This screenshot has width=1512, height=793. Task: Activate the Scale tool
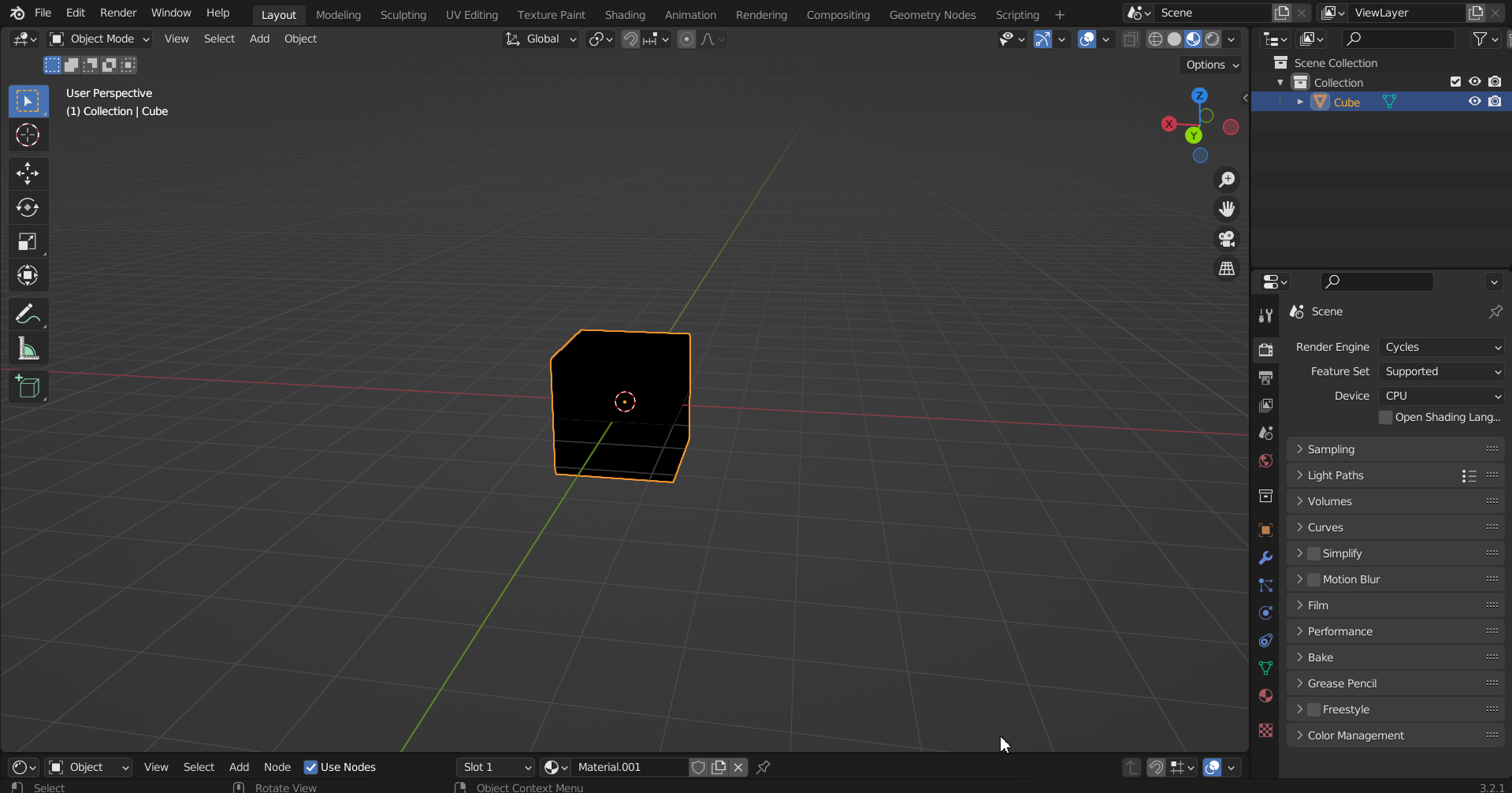point(28,241)
